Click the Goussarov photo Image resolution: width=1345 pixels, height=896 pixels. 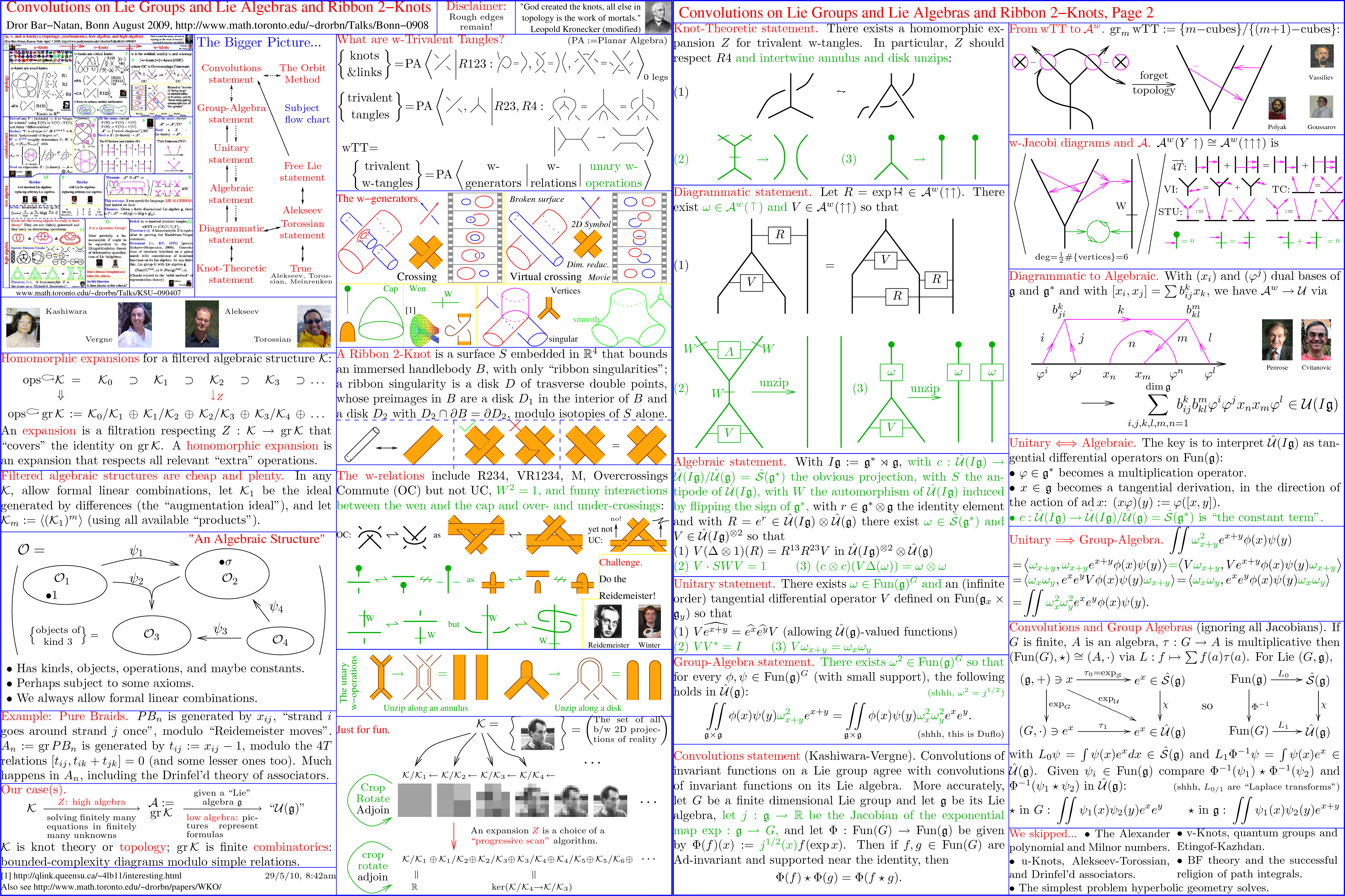(1321, 107)
